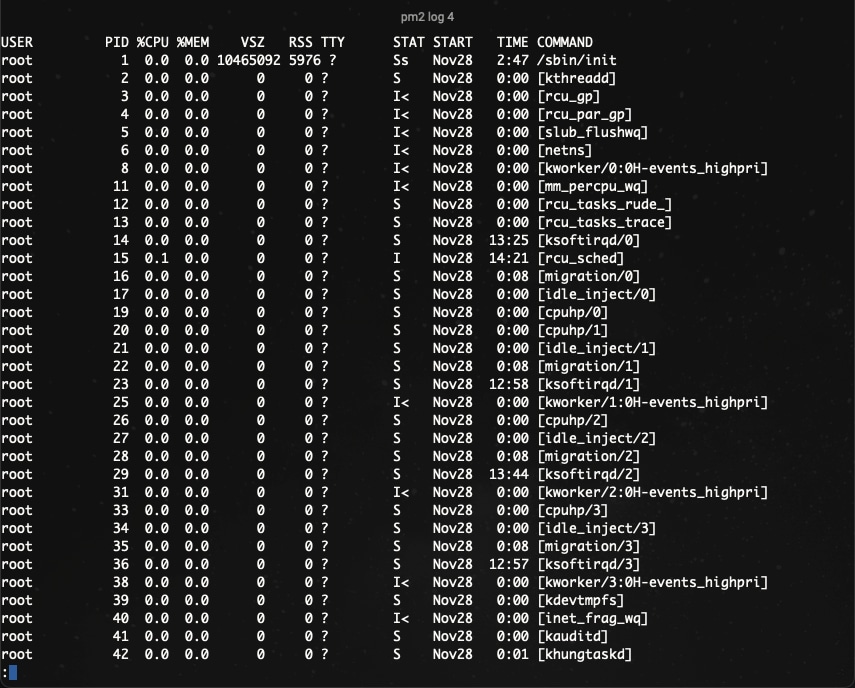Click the USER column header
Image resolution: width=855 pixels, height=688 pixels.
(x=17, y=42)
